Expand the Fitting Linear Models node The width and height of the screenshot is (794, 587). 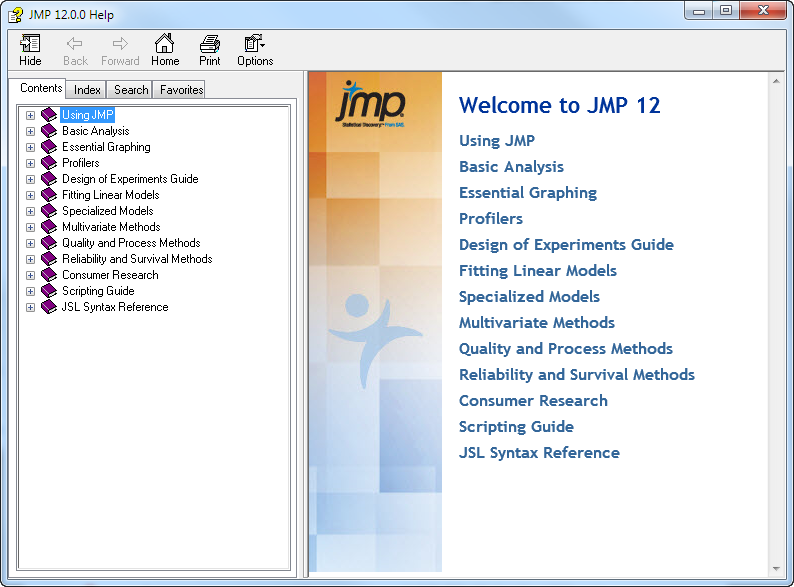point(30,195)
